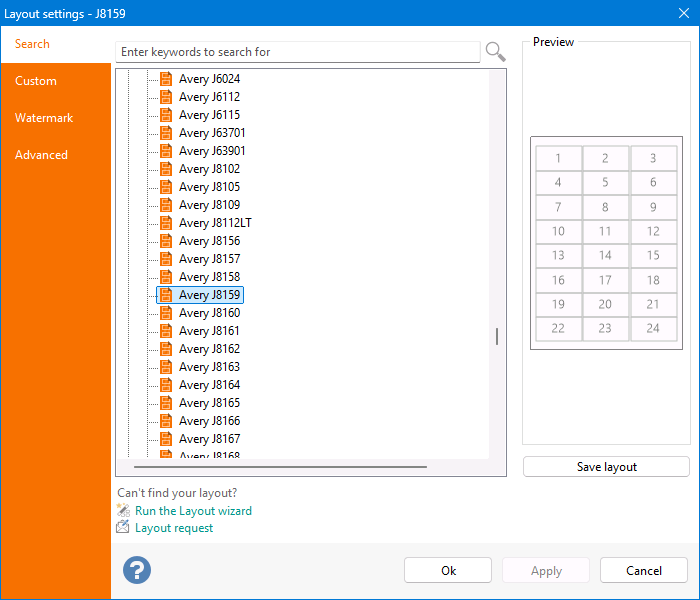Switch to the Custom tab
Screen dimensions: 700x600
(x=36, y=81)
